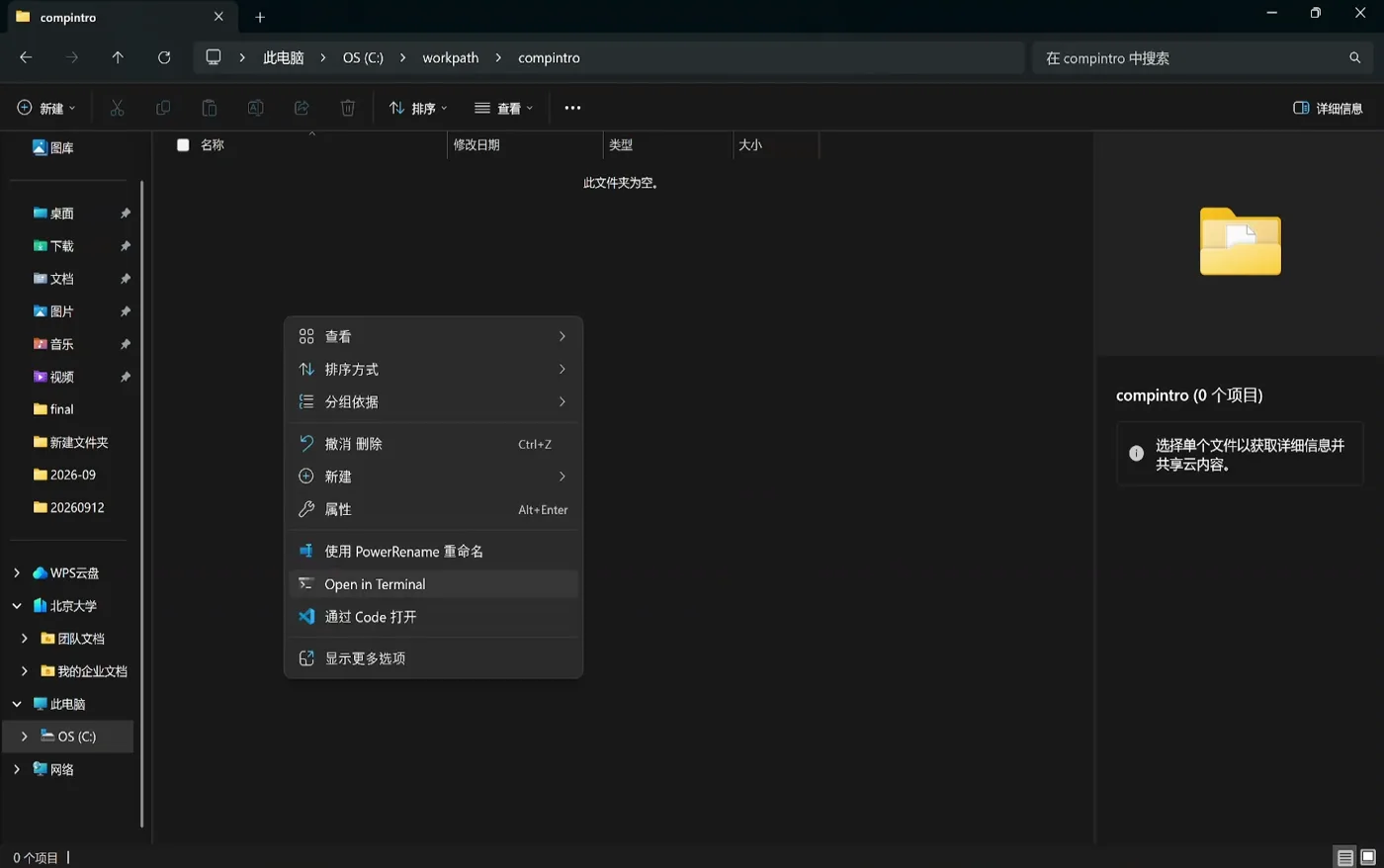1384x868 pixels.
Task: Open the three-dots more options menu
Action: (x=572, y=108)
